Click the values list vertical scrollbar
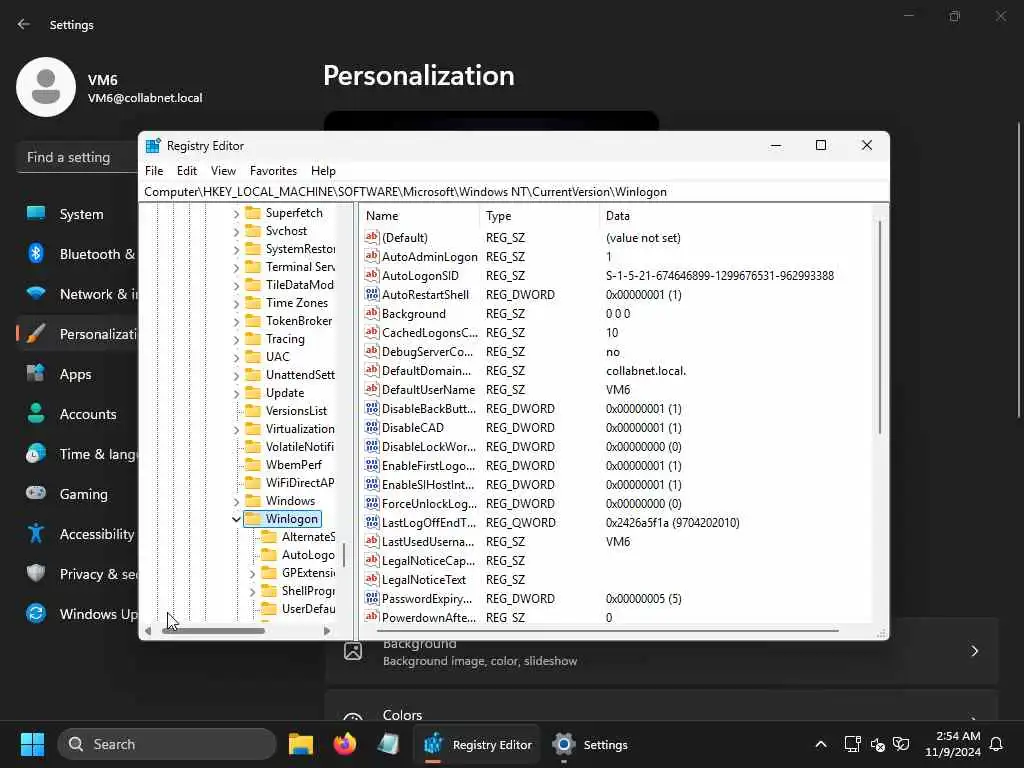The image size is (1024, 768). [880, 327]
